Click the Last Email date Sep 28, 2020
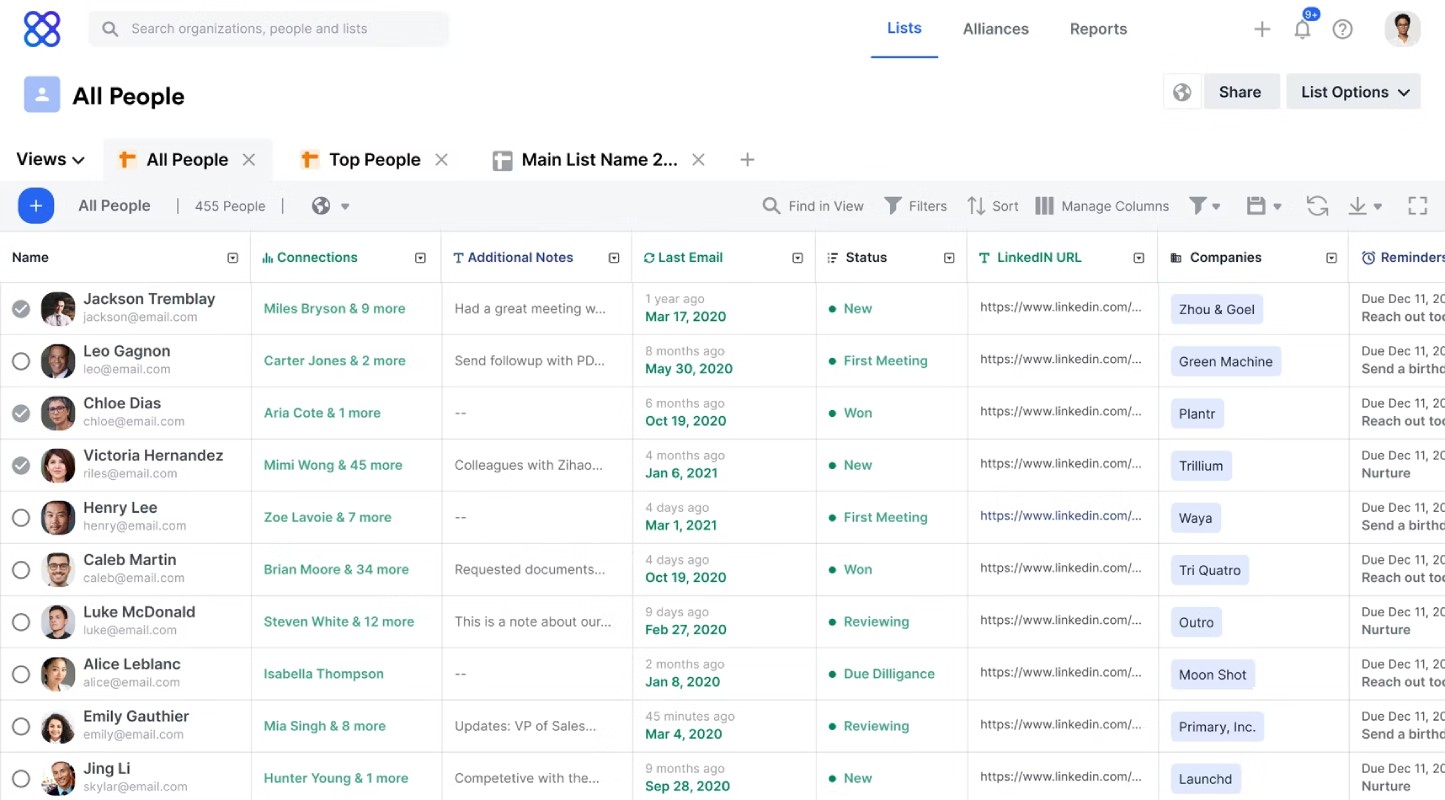 coord(686,786)
